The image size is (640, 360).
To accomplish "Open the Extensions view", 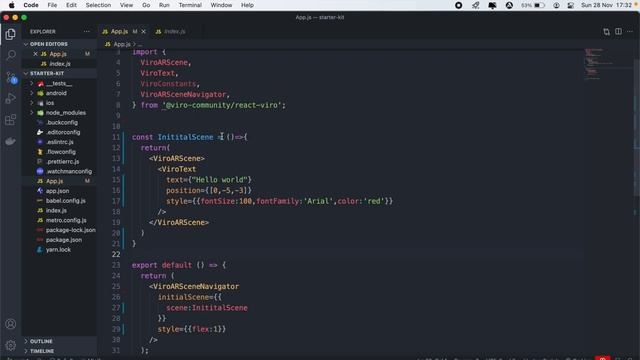I will [x=11, y=120].
